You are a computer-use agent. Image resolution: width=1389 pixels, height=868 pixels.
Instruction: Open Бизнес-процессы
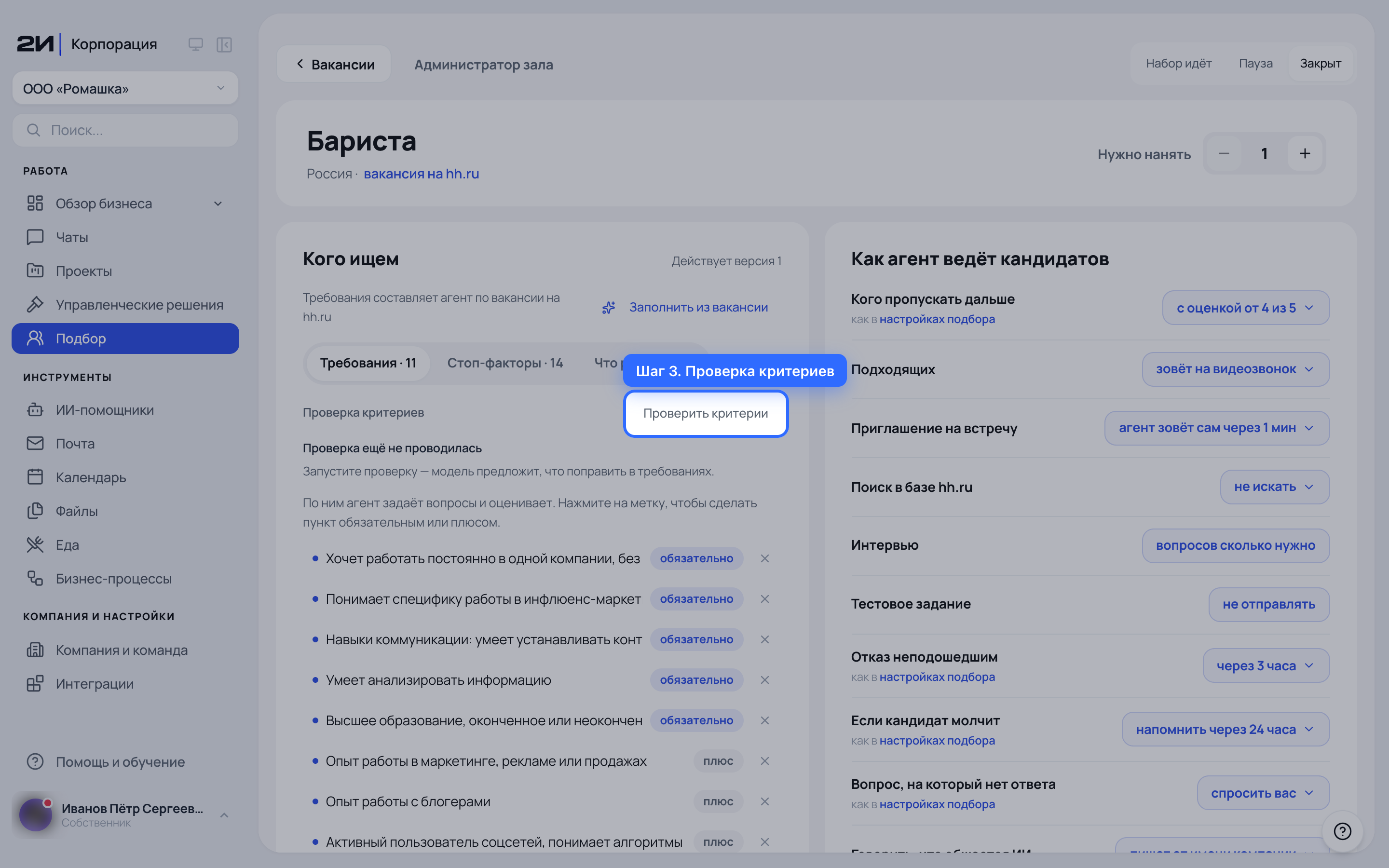coord(125,579)
